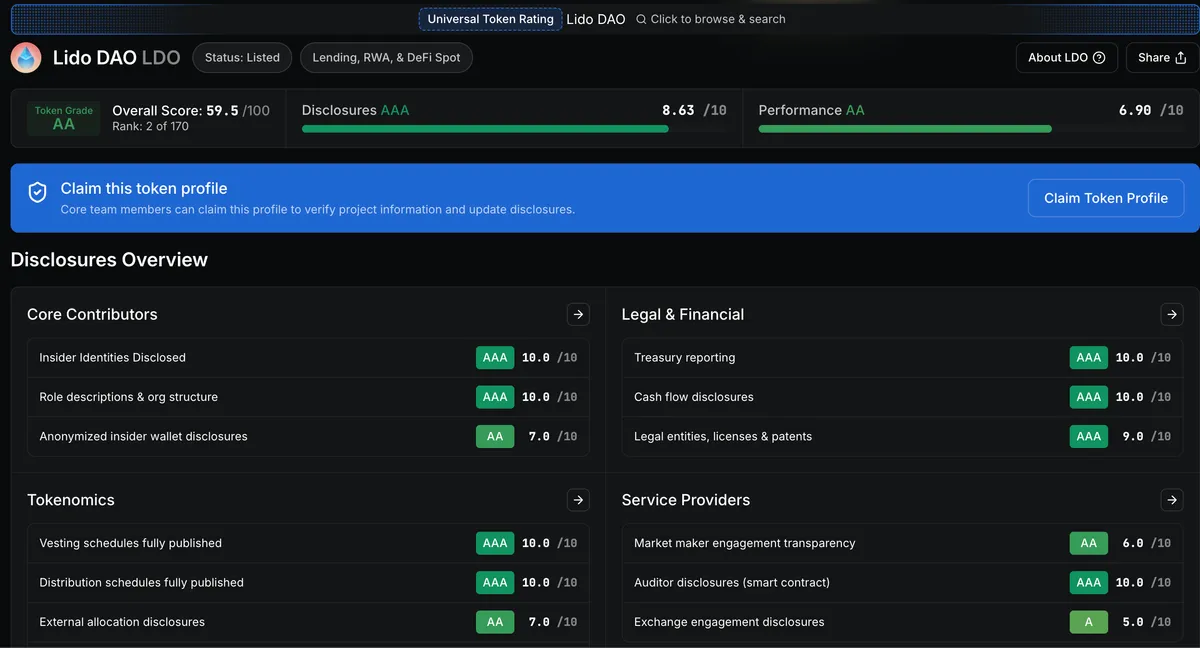This screenshot has width=1200, height=648.
Task: Open About LDO help button
Action: tap(1066, 58)
